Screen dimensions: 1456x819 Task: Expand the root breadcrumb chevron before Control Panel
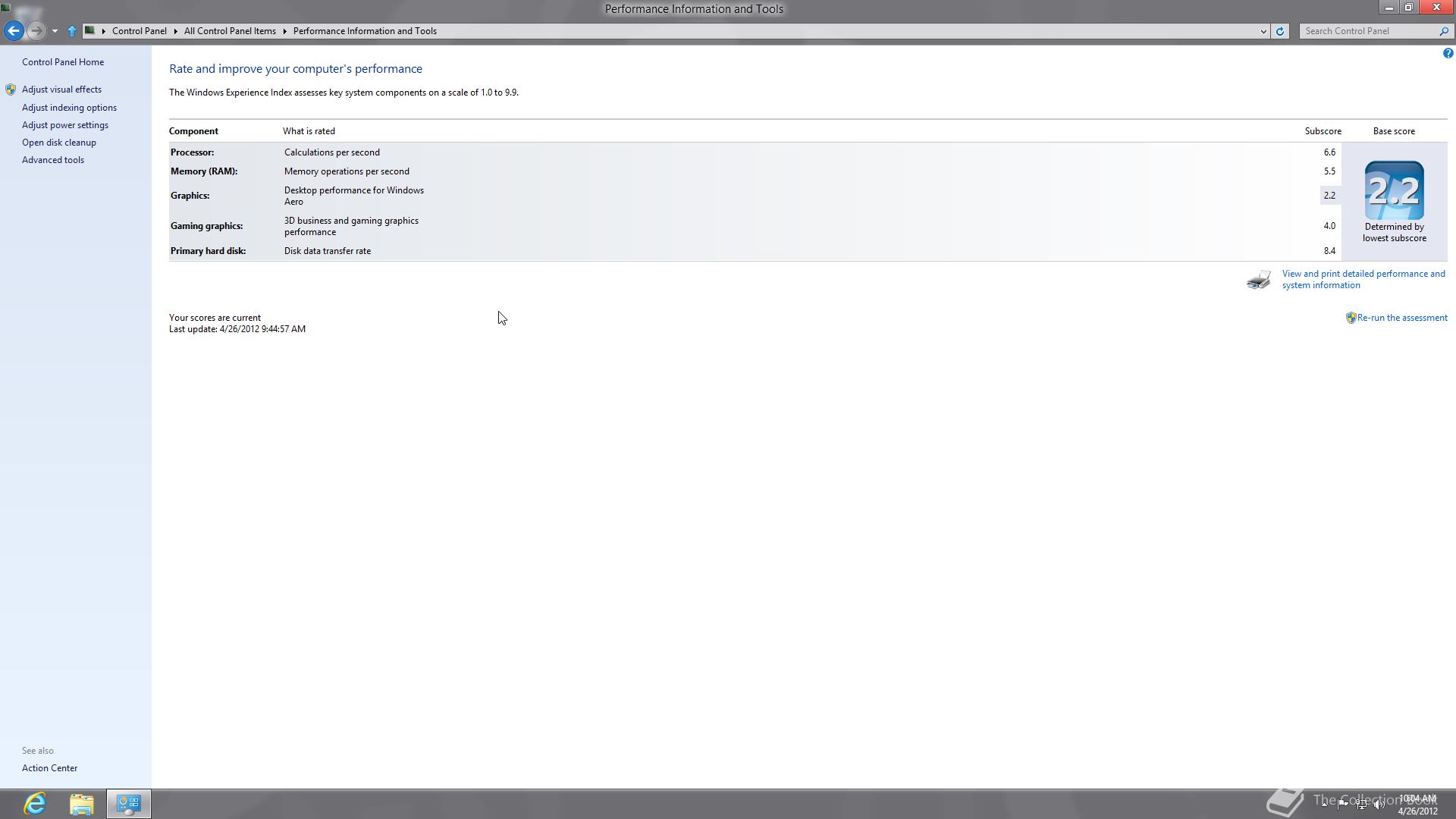click(x=104, y=31)
